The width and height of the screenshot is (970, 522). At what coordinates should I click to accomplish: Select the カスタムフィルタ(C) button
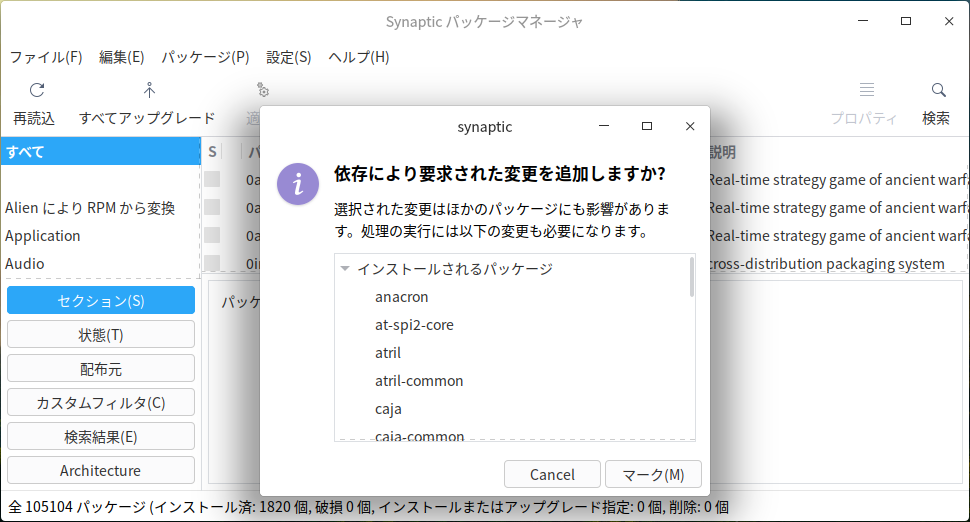click(101, 403)
